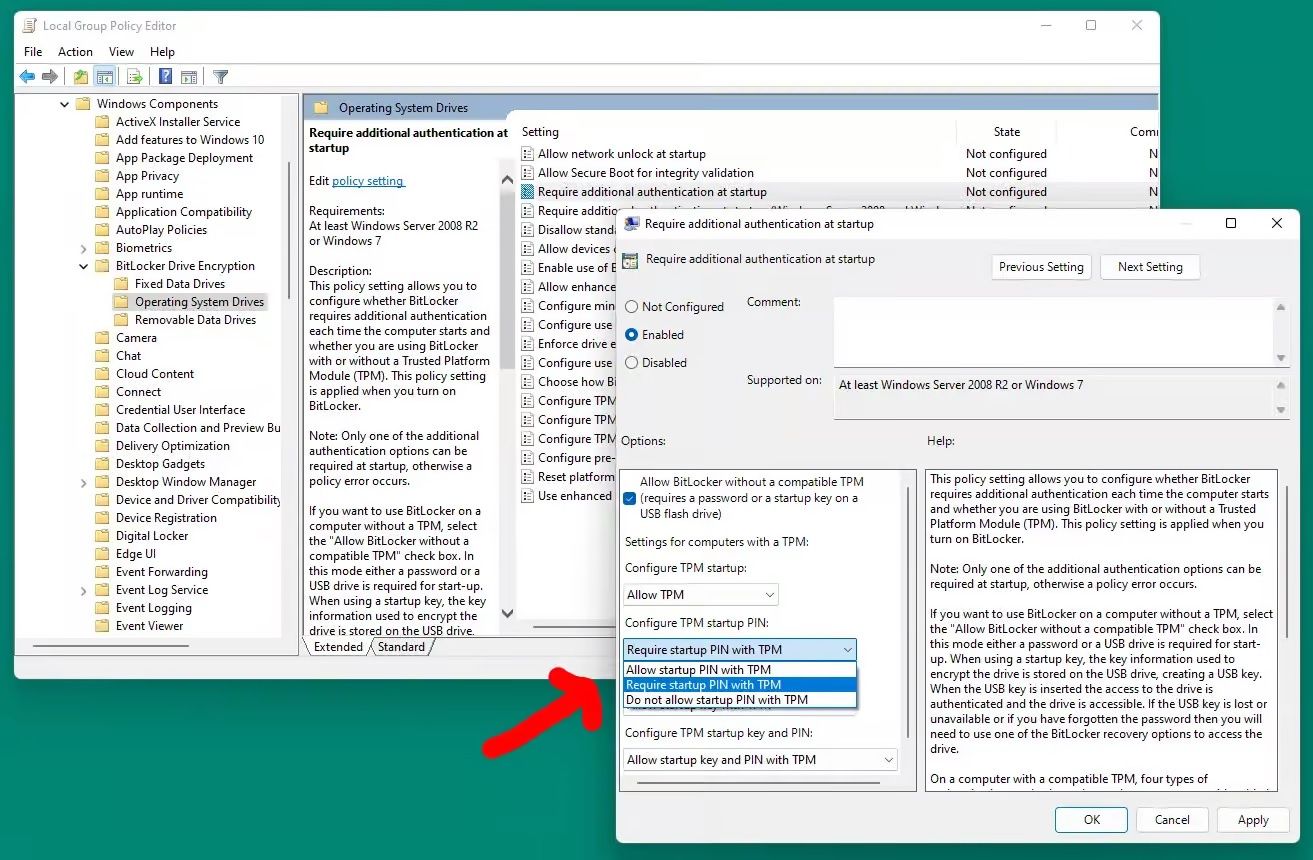Open the Action menu
The image size is (1313, 860).
click(75, 52)
